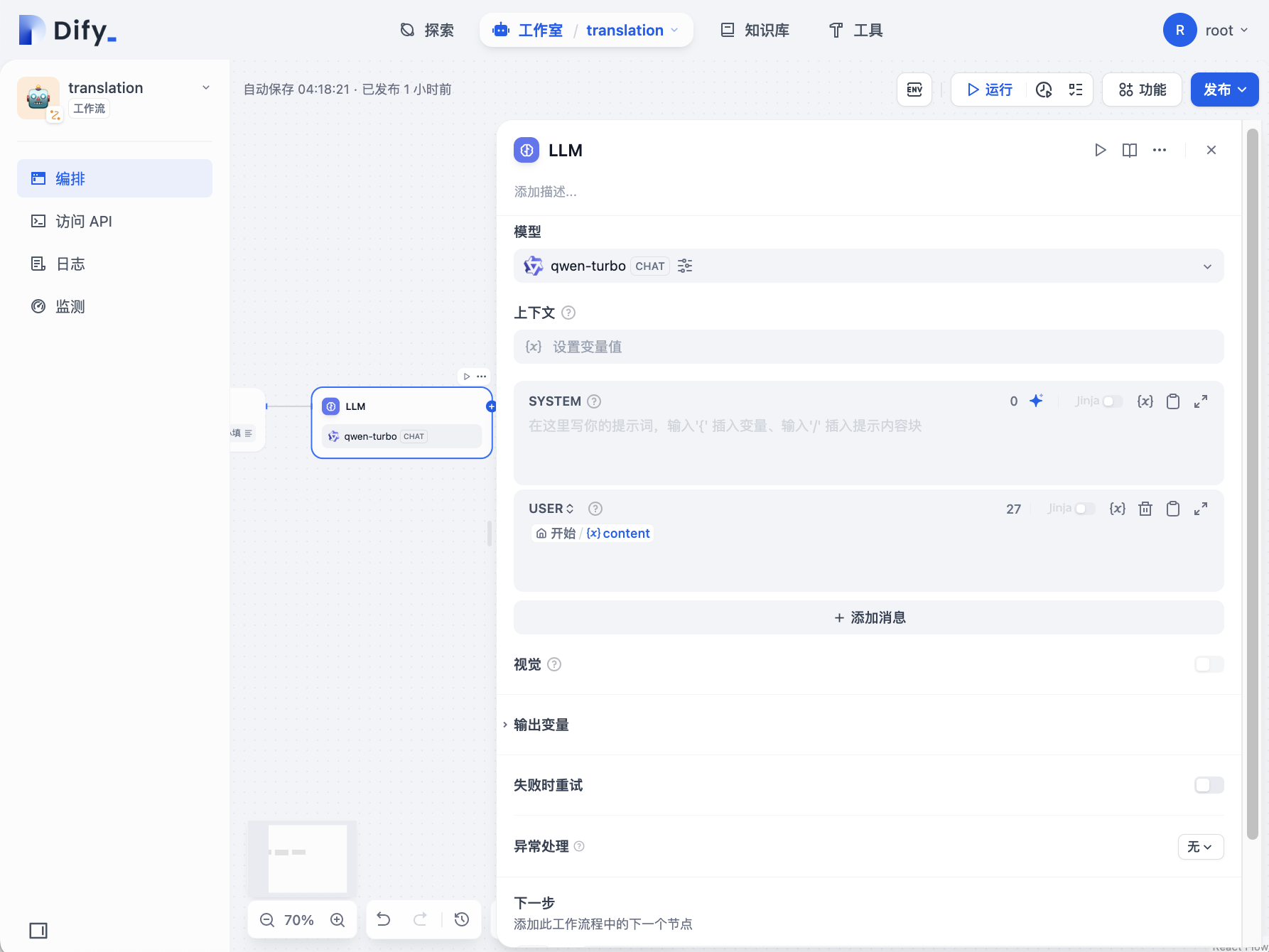
Task: Open the checklist icon in top toolbar
Action: (x=1076, y=90)
